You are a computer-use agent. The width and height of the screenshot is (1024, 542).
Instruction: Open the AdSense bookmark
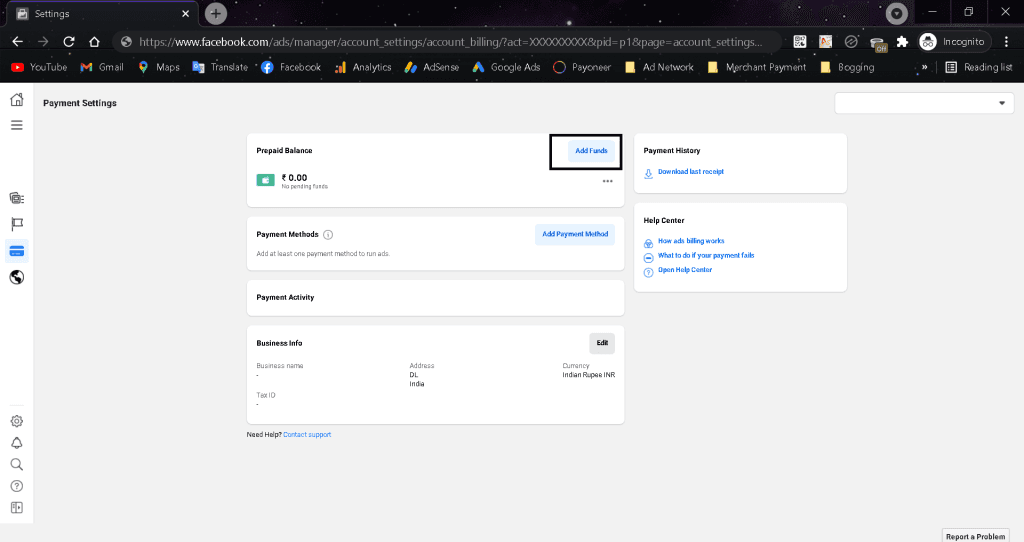pyautogui.click(x=431, y=67)
